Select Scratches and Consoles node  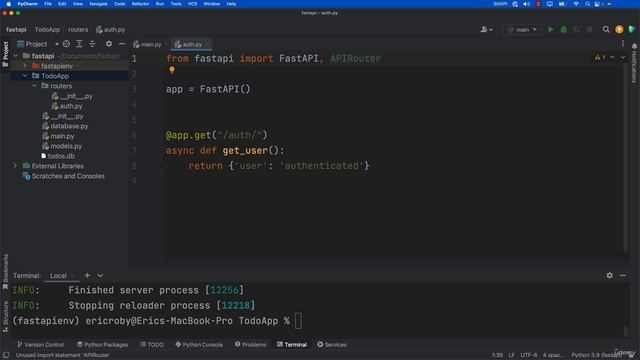pos(68,176)
